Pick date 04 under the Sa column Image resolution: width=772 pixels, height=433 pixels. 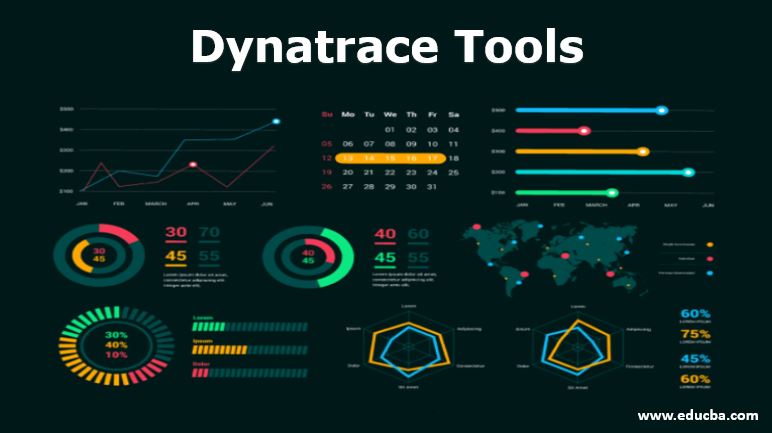(x=453, y=130)
